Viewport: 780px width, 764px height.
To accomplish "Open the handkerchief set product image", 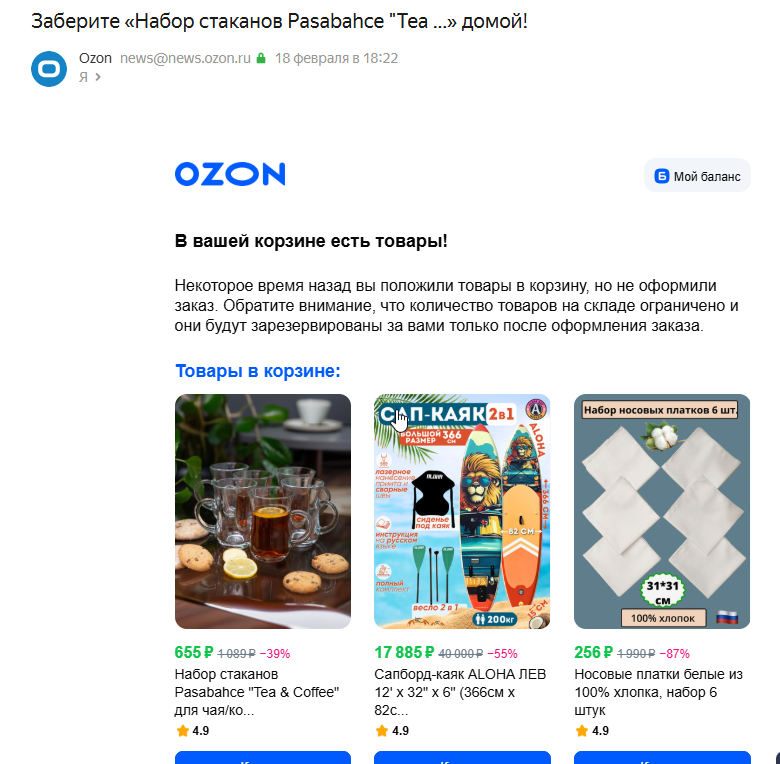I will pos(662,511).
